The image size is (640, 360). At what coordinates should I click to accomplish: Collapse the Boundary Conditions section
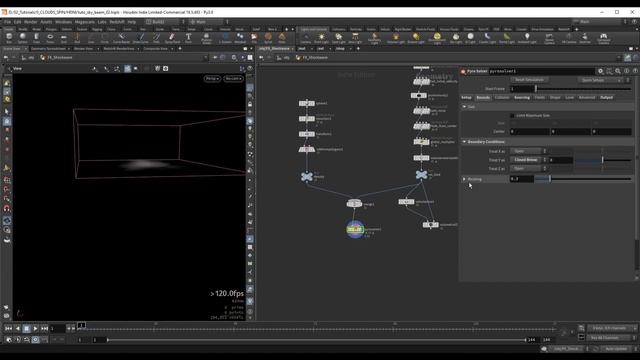click(x=464, y=142)
